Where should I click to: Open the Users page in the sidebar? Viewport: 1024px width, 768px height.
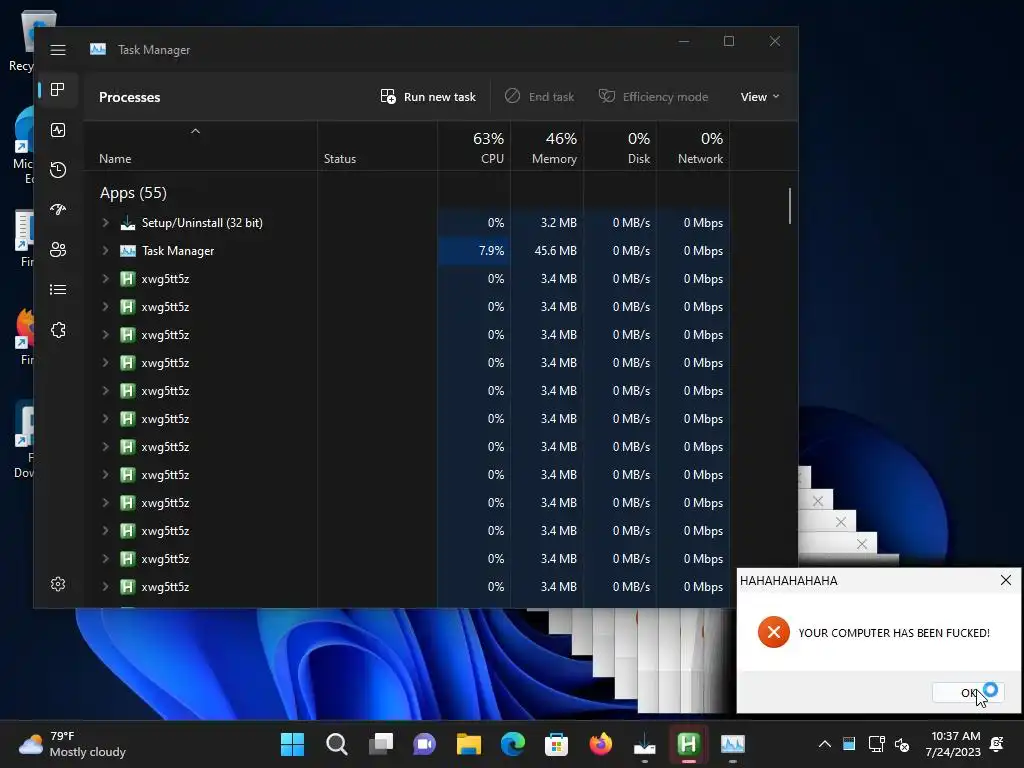[x=58, y=249]
